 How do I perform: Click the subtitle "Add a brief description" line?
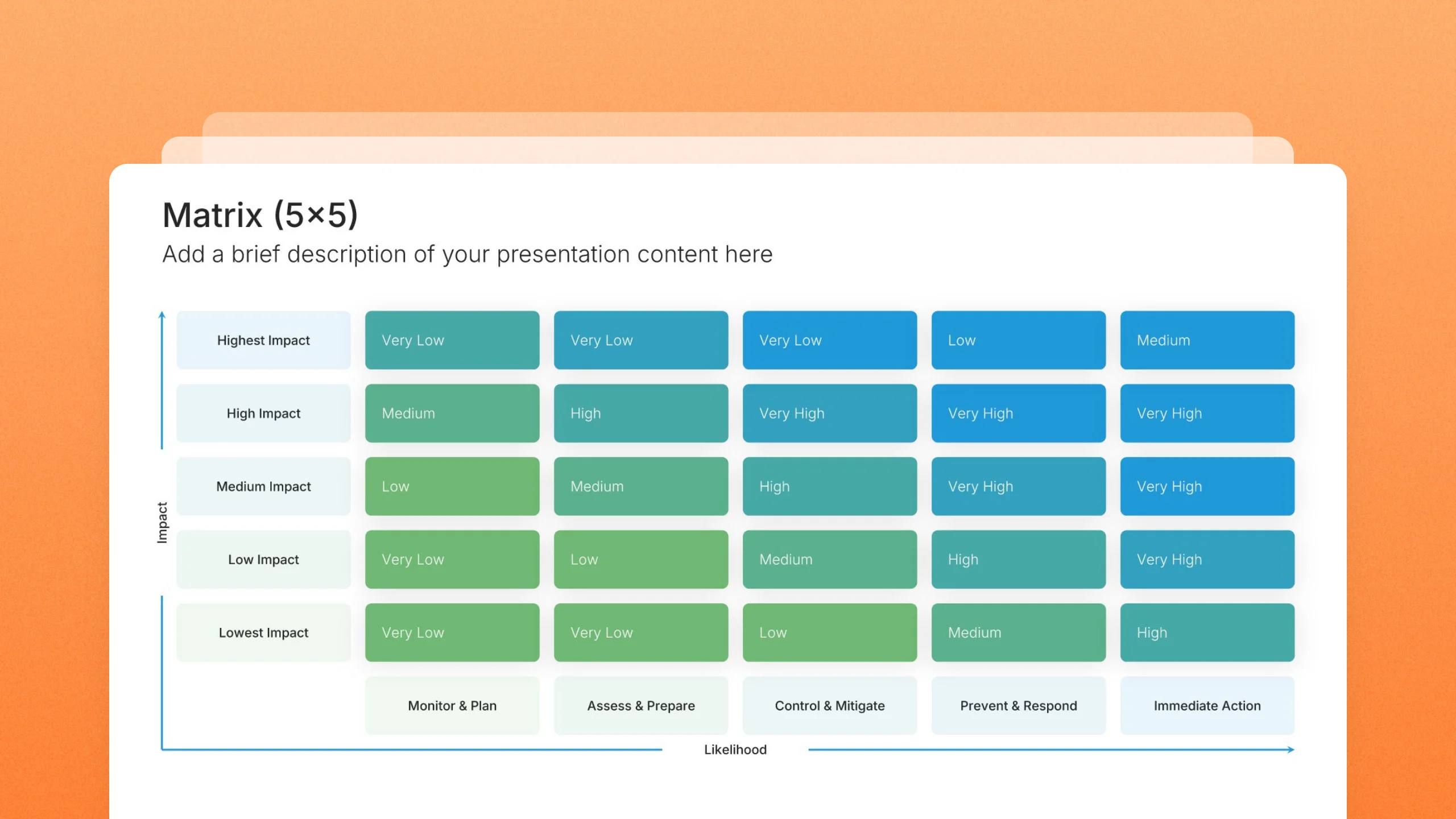pos(468,254)
